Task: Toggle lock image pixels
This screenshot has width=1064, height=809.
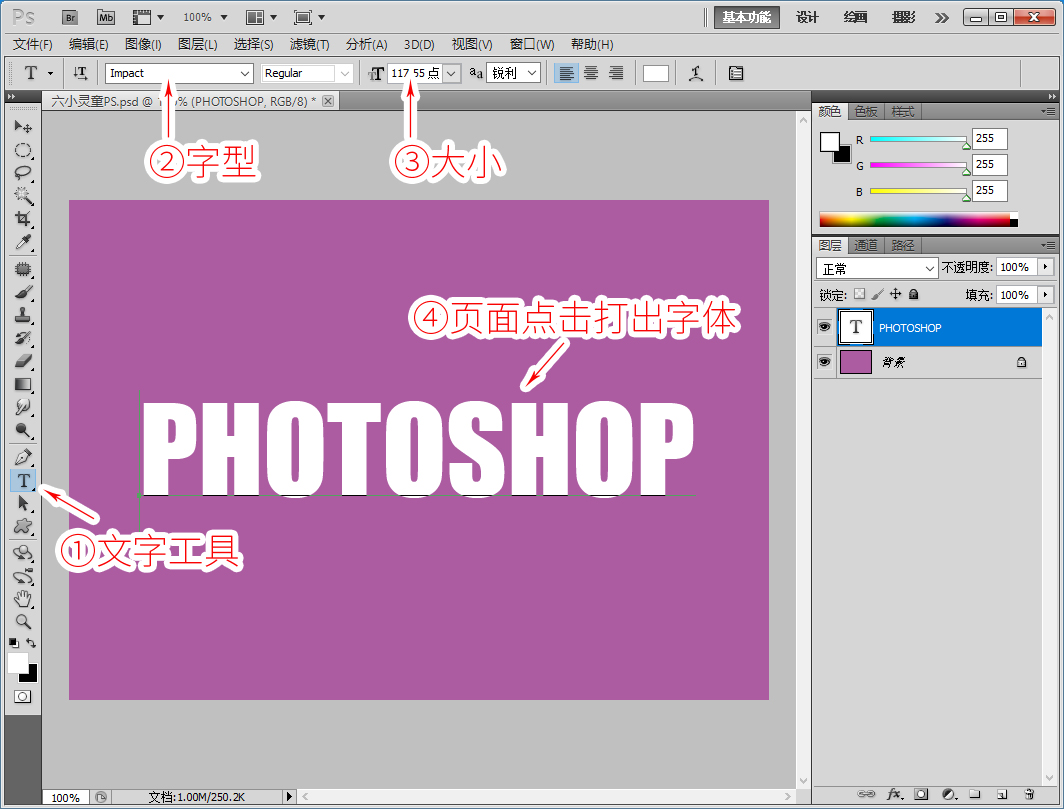Action: [x=877, y=294]
